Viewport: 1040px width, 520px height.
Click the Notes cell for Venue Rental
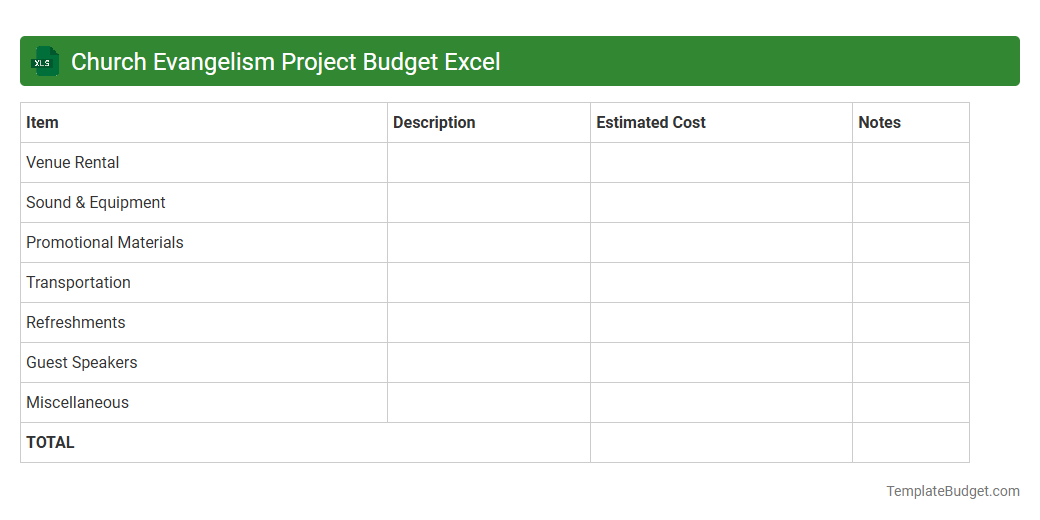[x=911, y=162]
